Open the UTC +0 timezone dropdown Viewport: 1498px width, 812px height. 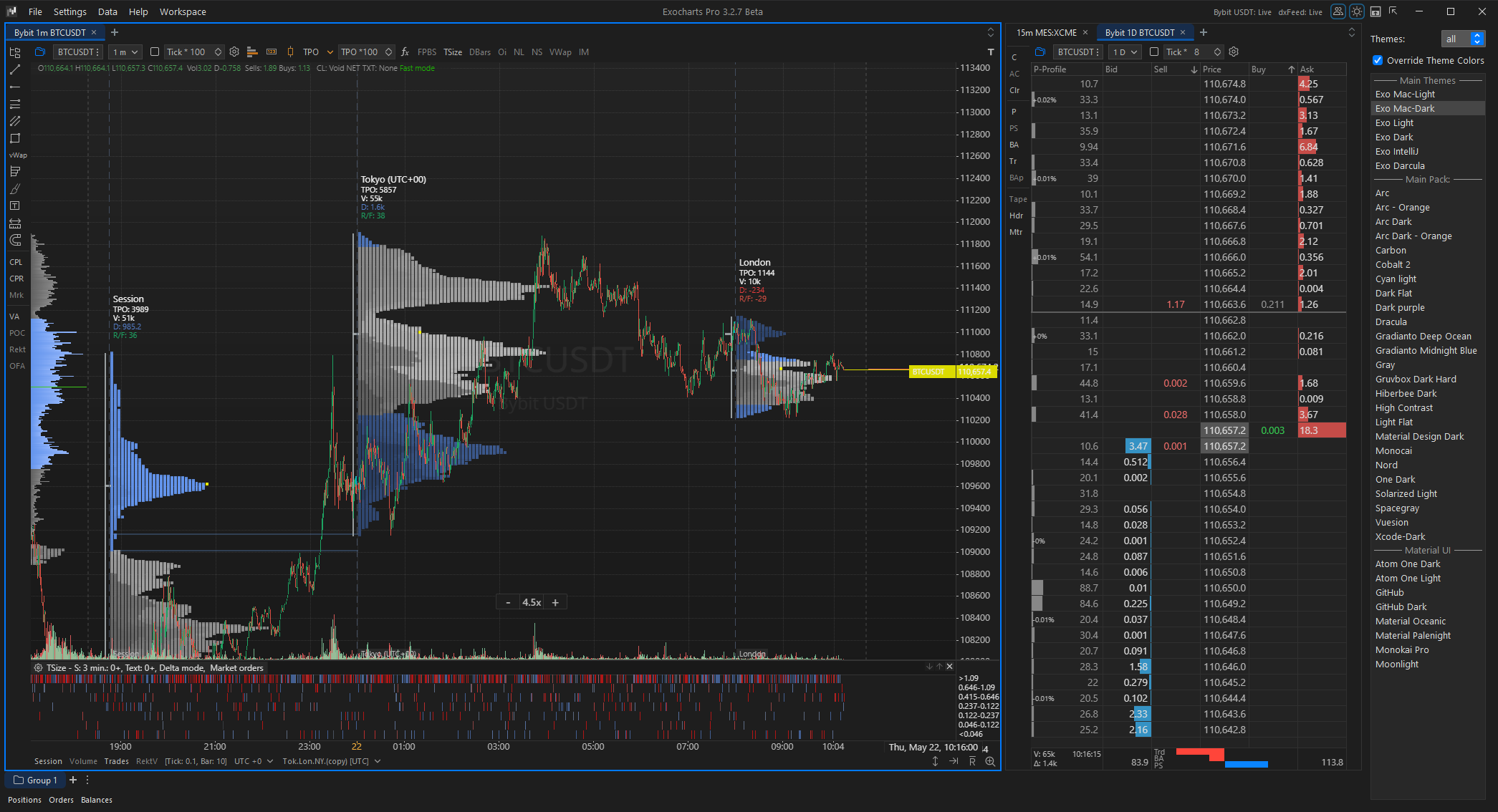click(x=254, y=761)
